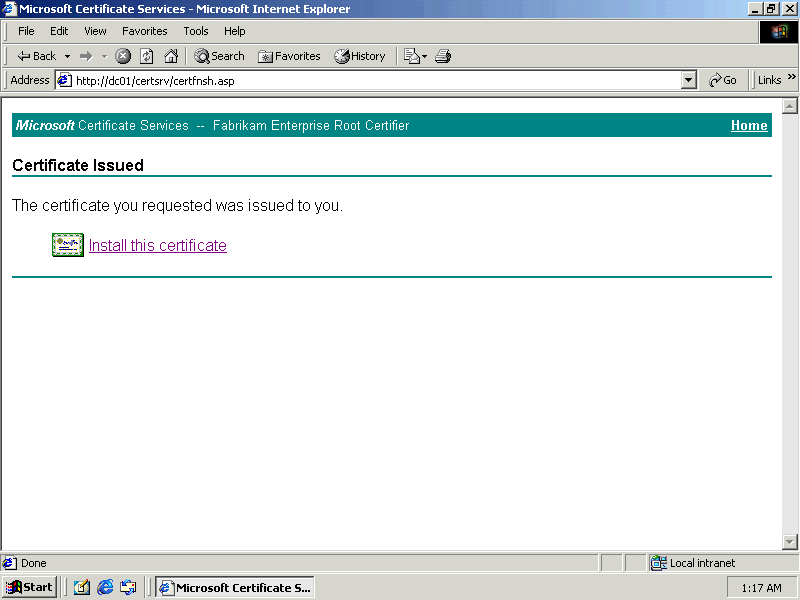
Task: Click the certificate icon beside install link
Action: click(x=67, y=245)
